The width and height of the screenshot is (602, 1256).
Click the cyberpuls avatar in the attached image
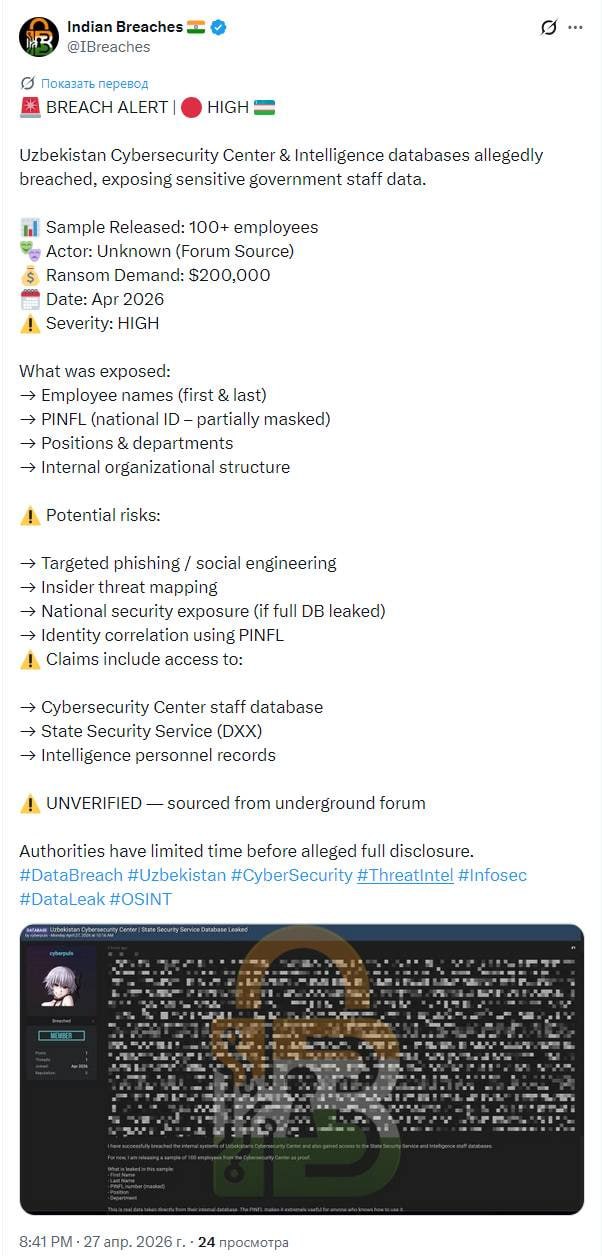pos(61,983)
